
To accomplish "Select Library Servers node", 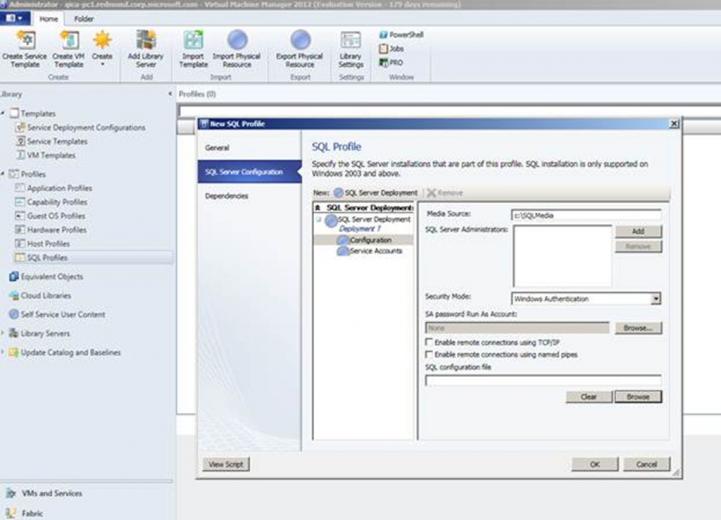I will [45, 333].
